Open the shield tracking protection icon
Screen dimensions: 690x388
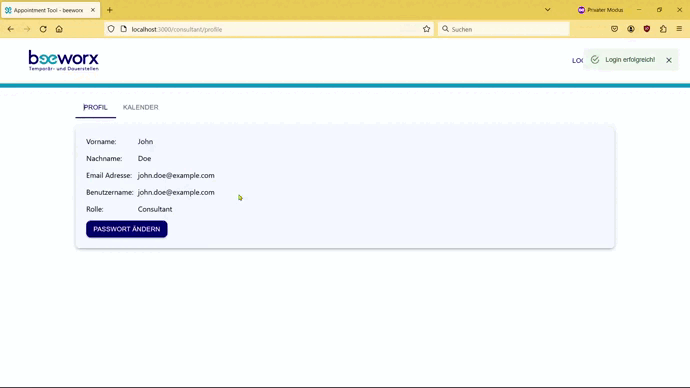(x=111, y=29)
